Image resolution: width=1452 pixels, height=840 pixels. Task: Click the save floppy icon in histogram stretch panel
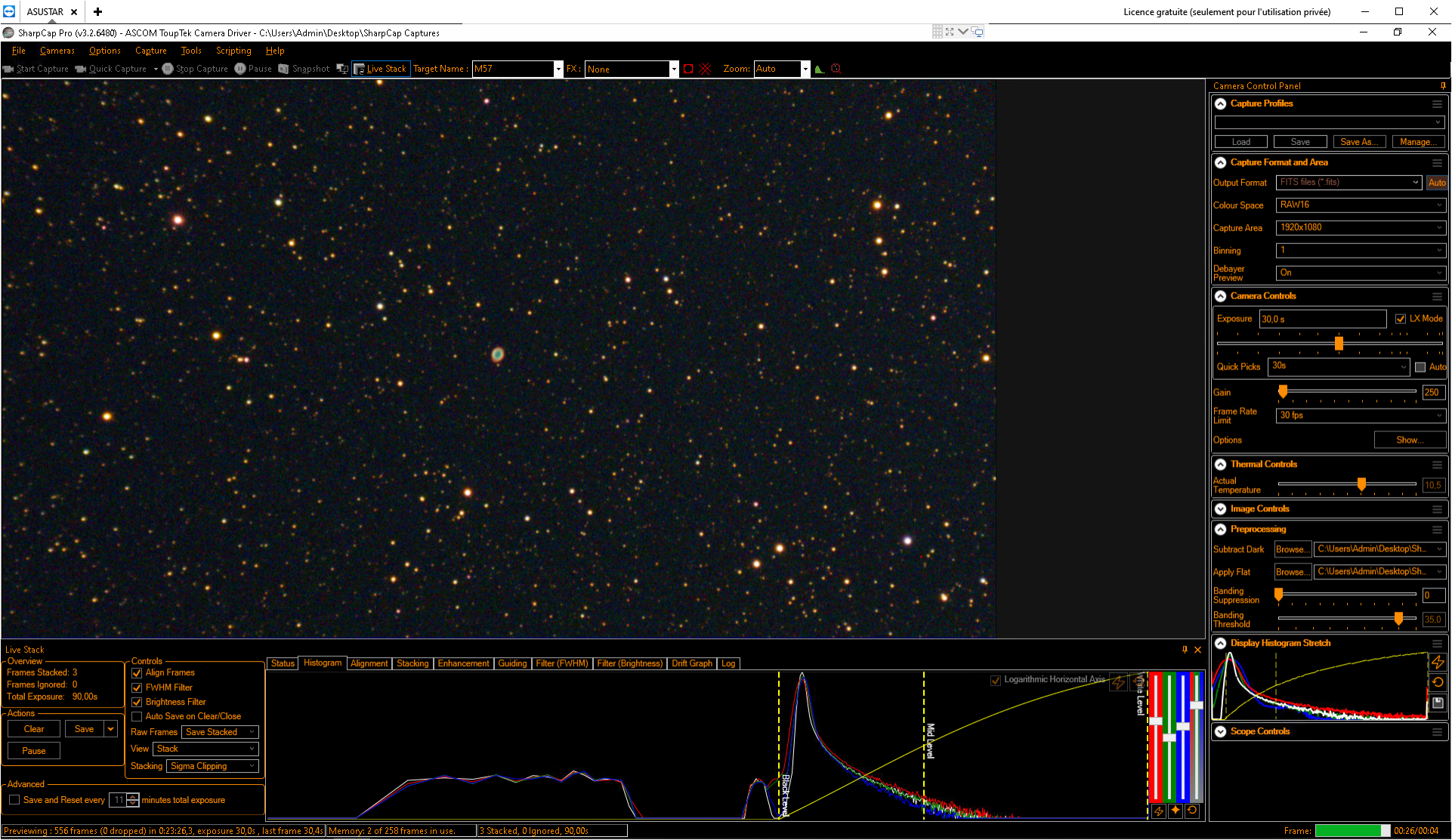1438,703
